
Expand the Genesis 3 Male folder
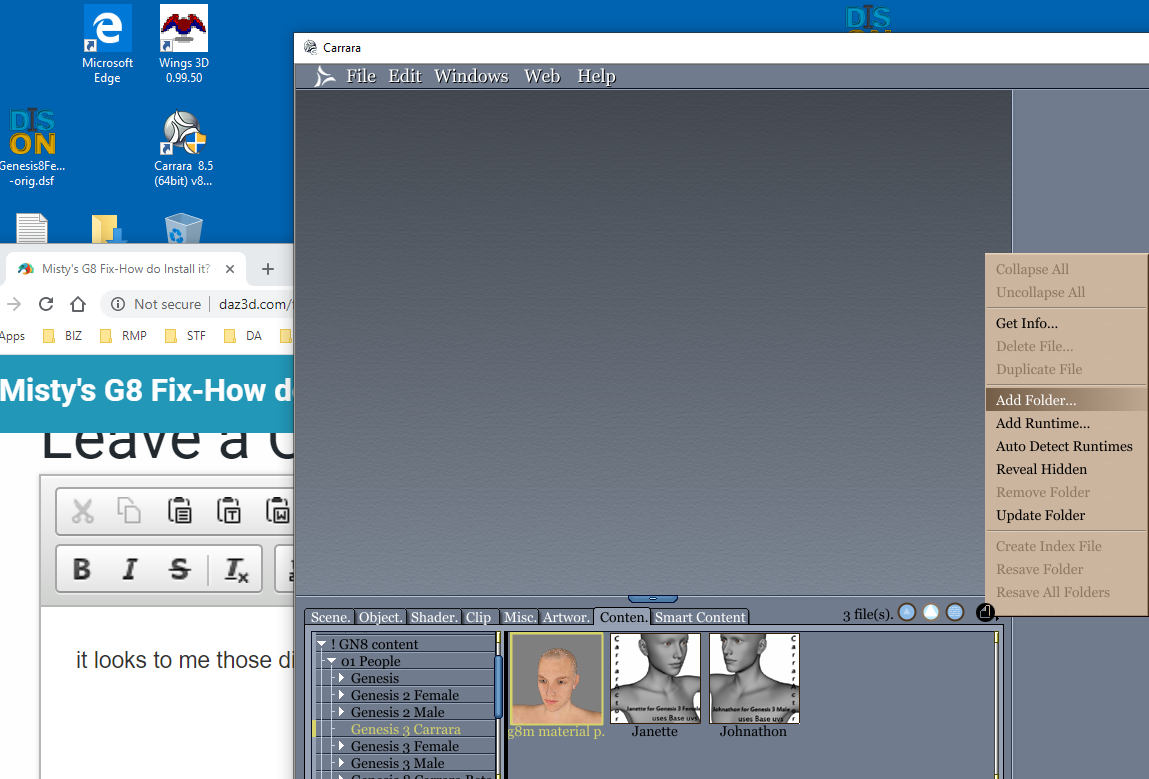pos(341,763)
